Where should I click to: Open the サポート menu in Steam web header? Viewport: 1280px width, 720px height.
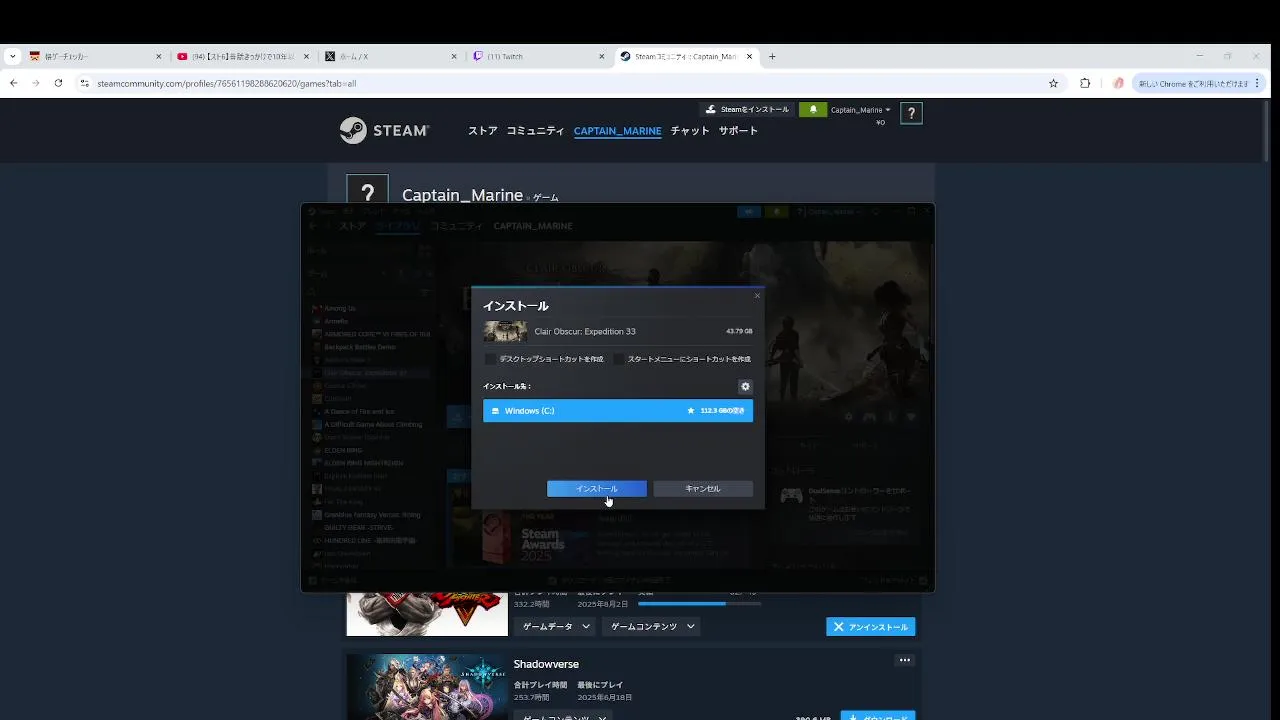(x=738, y=131)
